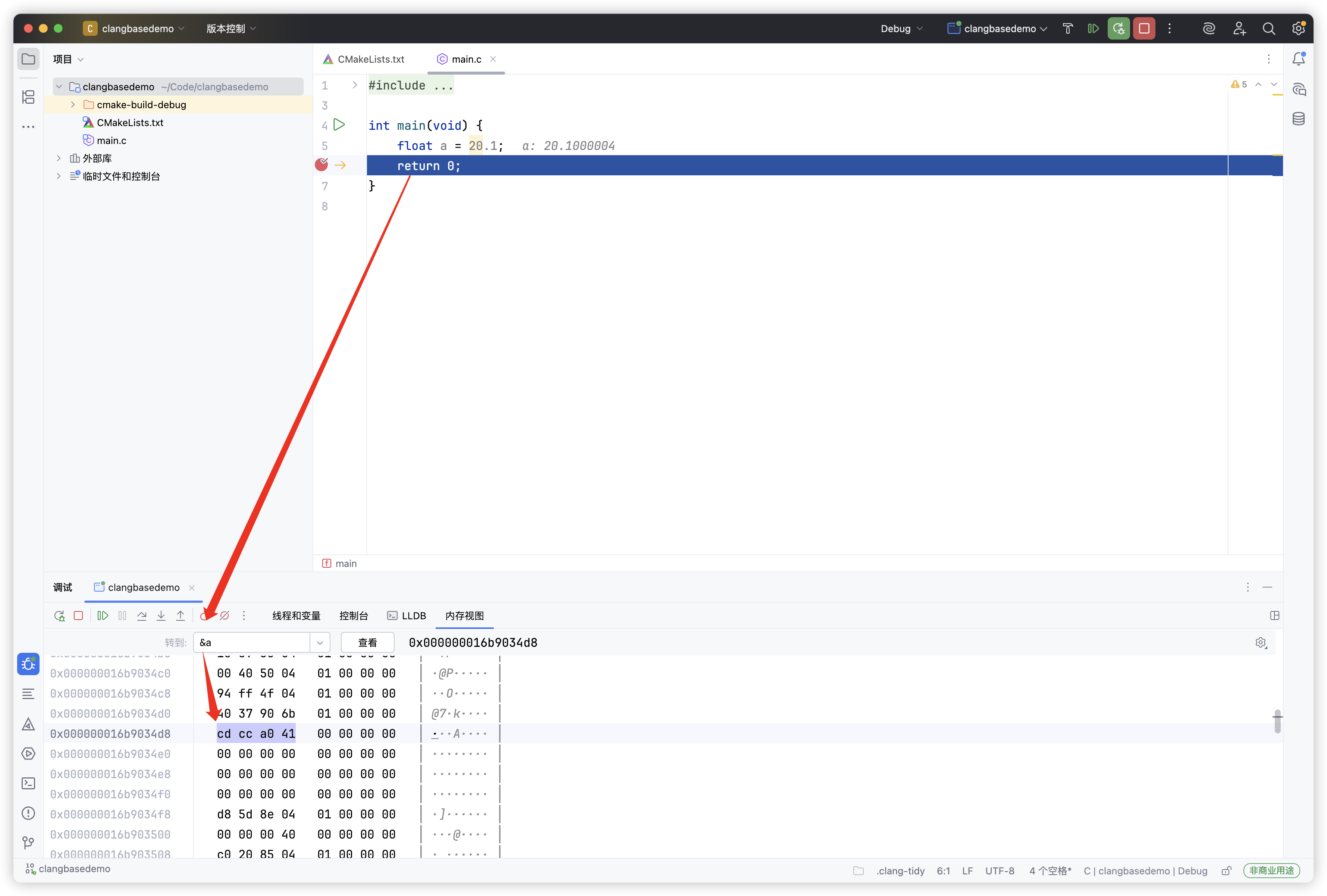Viewport: 1327px width, 896px height.
Task: Open the Database tool window icon
Action: [1298, 119]
